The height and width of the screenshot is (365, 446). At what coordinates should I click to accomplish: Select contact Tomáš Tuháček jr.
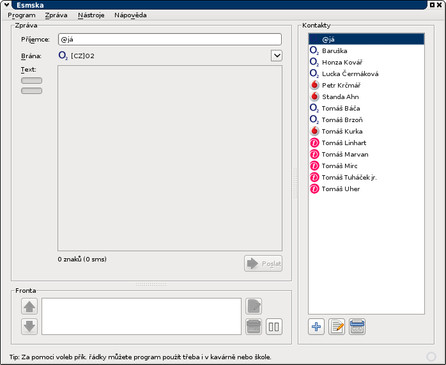(366, 177)
